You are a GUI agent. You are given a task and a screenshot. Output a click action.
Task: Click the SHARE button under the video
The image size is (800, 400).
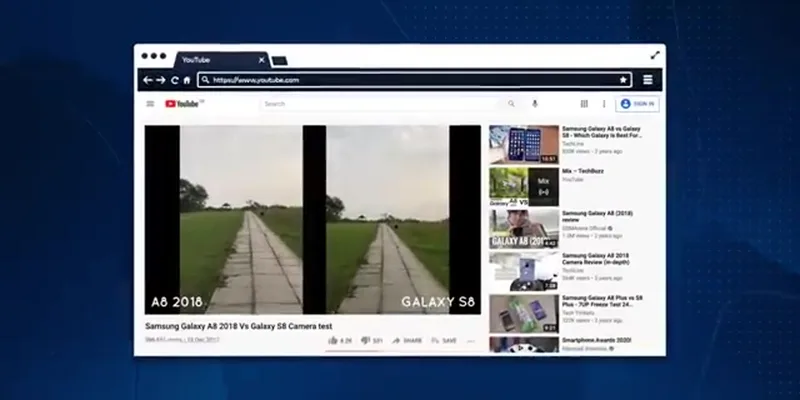tap(407, 340)
